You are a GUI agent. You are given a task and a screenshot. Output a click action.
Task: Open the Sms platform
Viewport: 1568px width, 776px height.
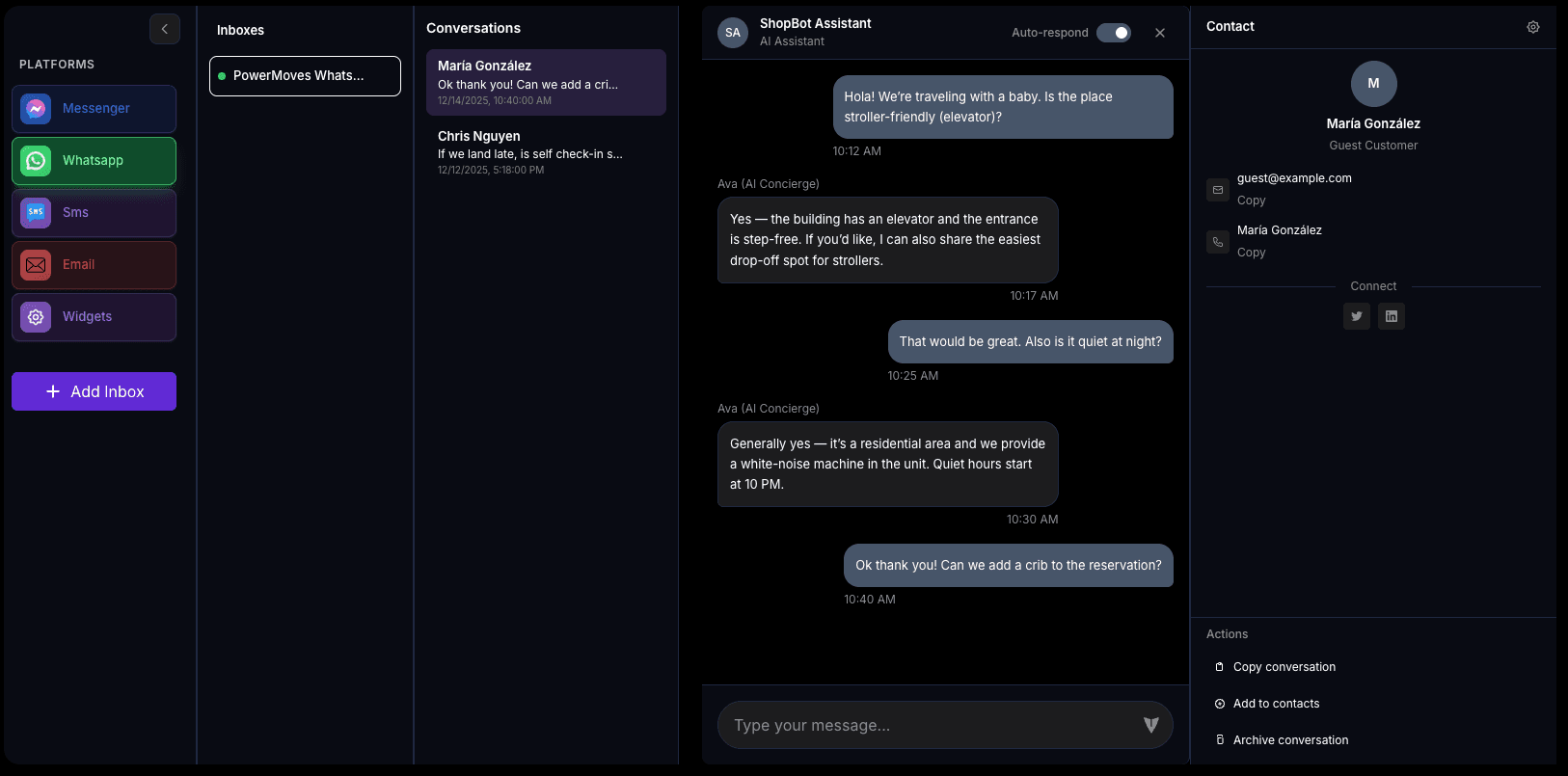pyautogui.click(x=94, y=213)
